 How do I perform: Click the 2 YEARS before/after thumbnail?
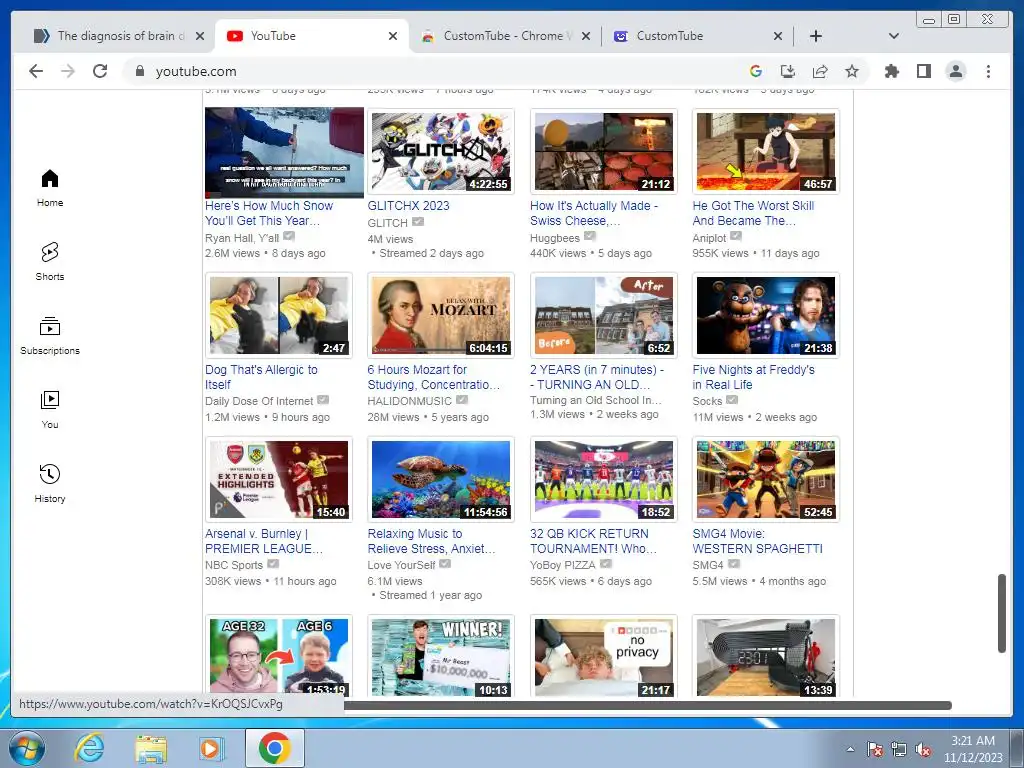[603, 315]
